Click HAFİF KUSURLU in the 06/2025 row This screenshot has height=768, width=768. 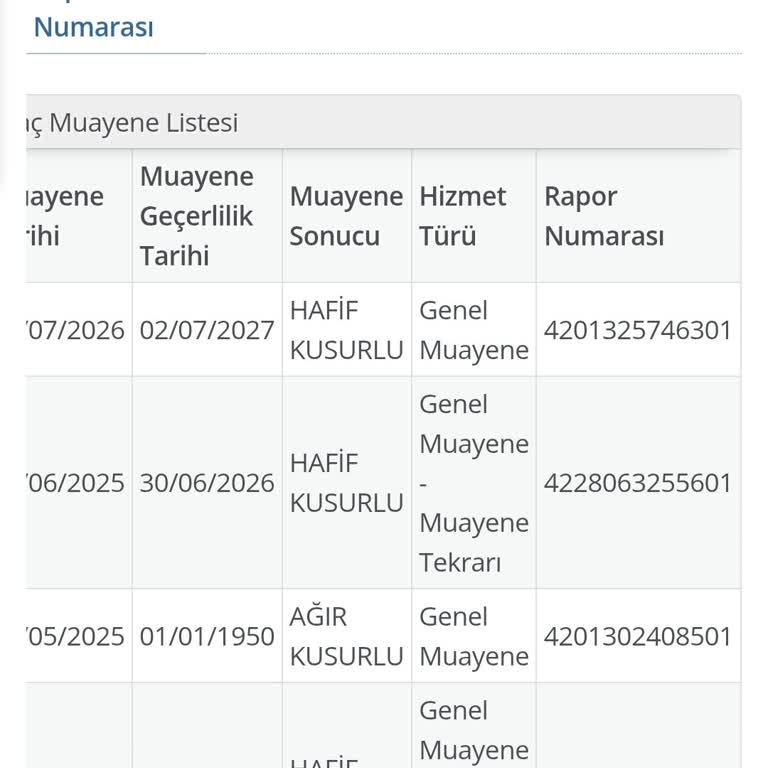coord(347,483)
